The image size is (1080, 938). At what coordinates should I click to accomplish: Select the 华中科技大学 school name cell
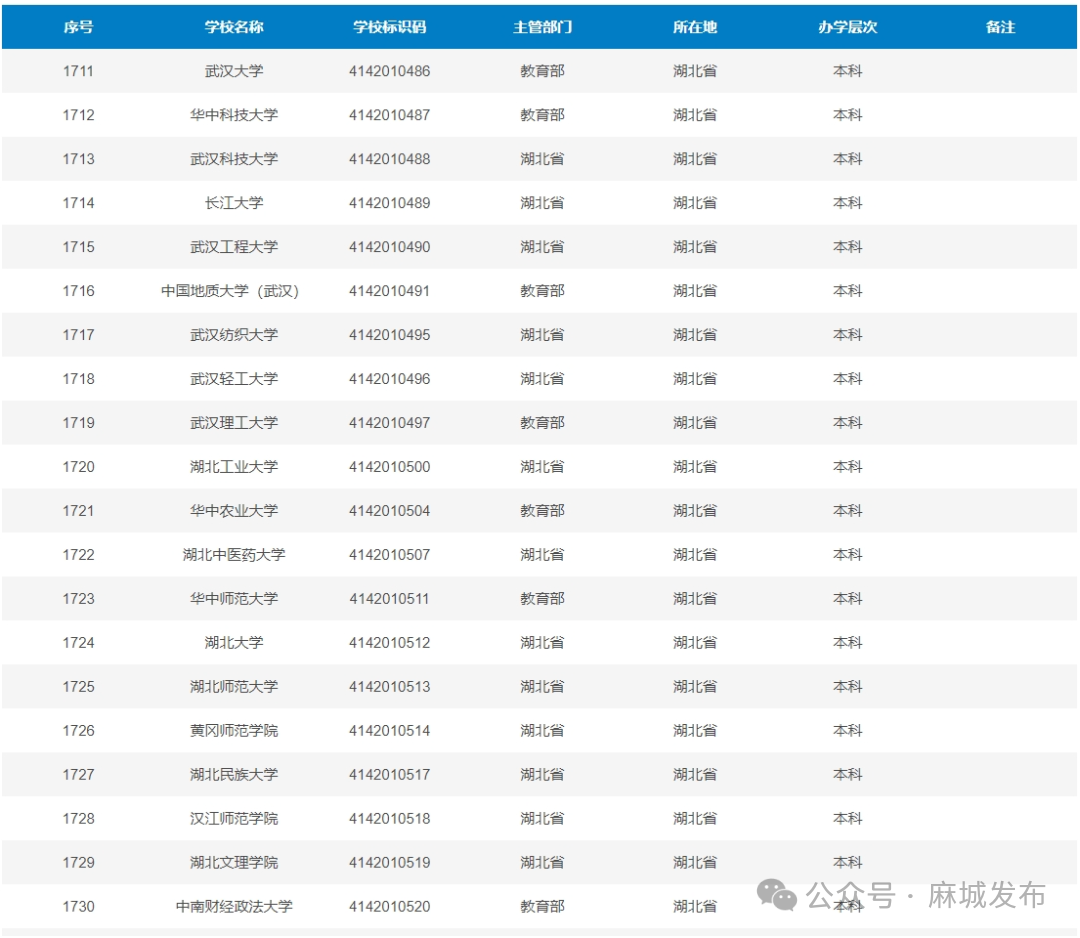234,115
